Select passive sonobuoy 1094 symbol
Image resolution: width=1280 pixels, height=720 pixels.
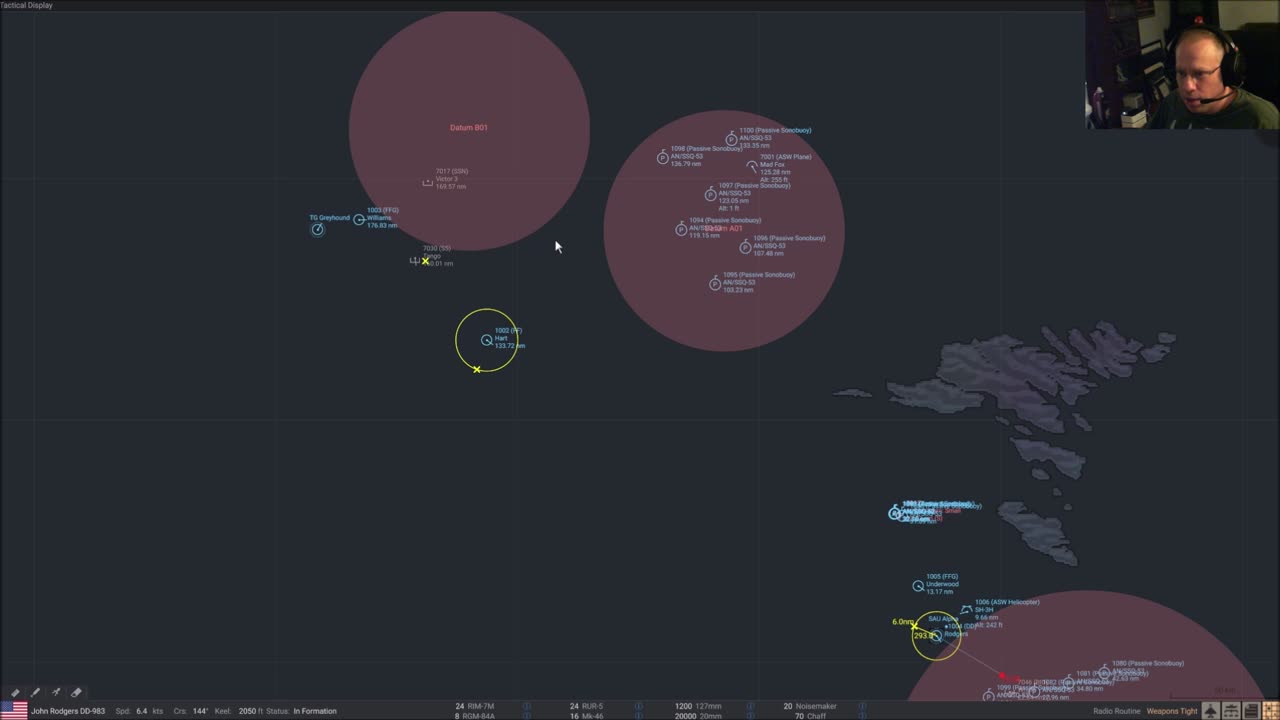(x=681, y=229)
